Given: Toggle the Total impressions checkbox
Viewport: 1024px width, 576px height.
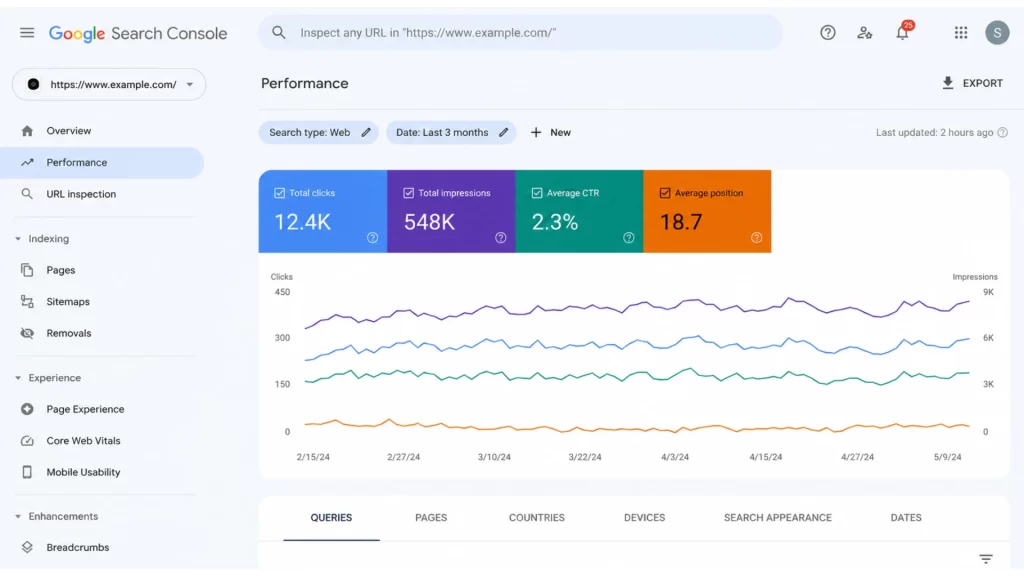Looking at the screenshot, I should pos(408,193).
